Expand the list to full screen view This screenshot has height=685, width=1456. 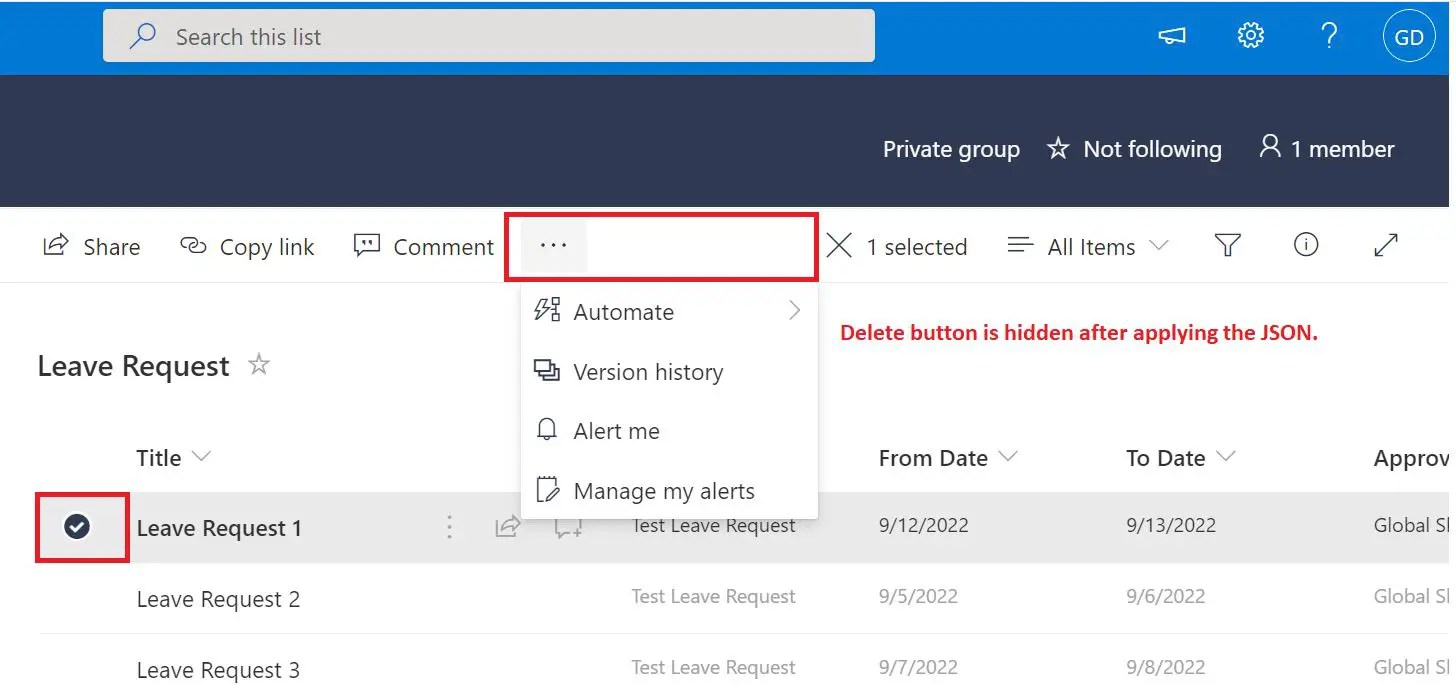pyautogui.click(x=1386, y=245)
